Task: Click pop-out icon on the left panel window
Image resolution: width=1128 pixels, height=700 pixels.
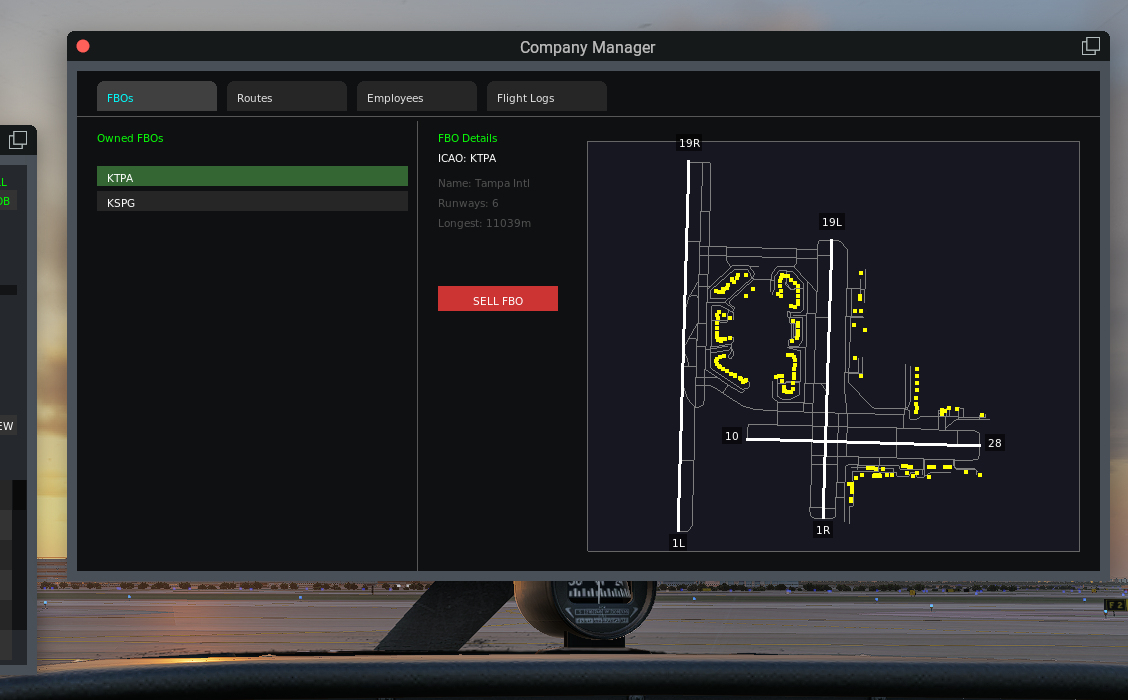Action: (18, 140)
